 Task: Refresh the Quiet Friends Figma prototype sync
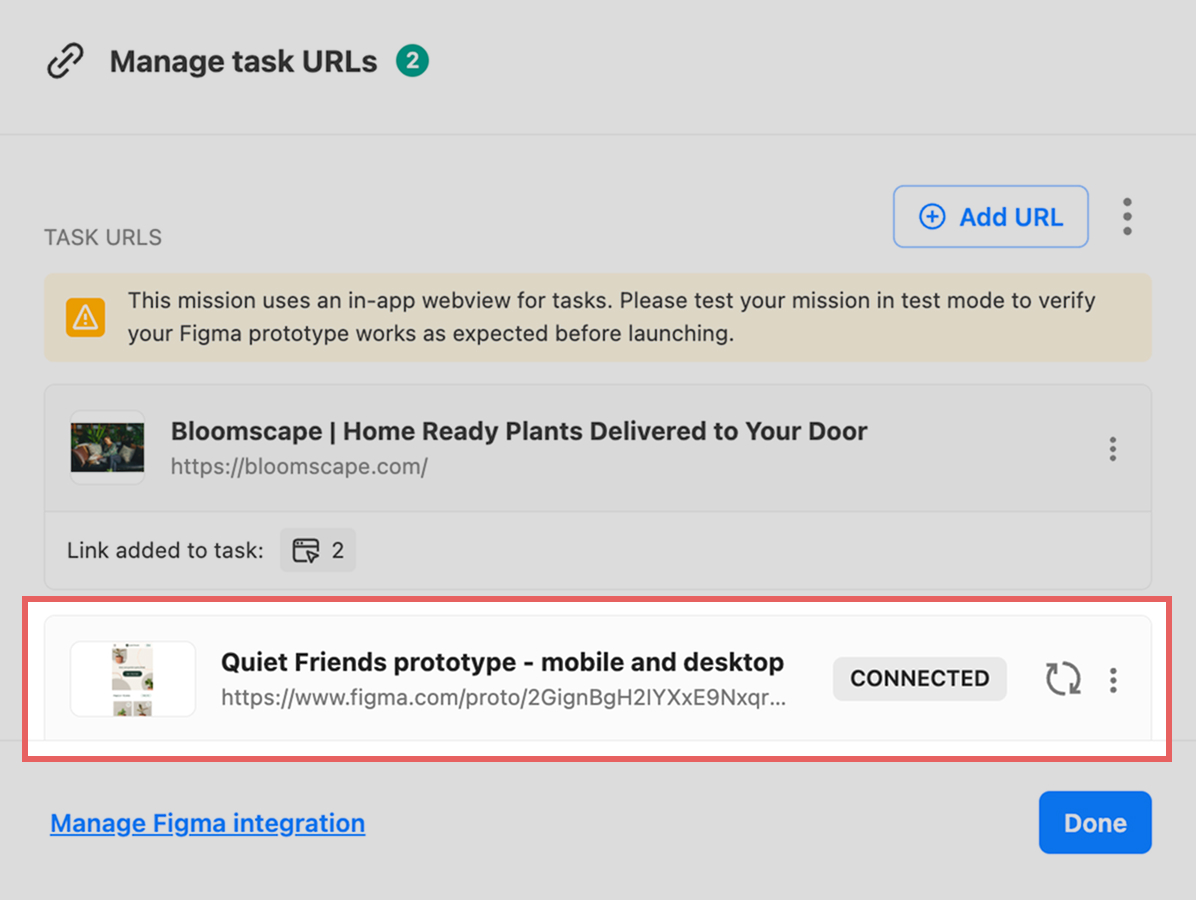[x=1063, y=679]
